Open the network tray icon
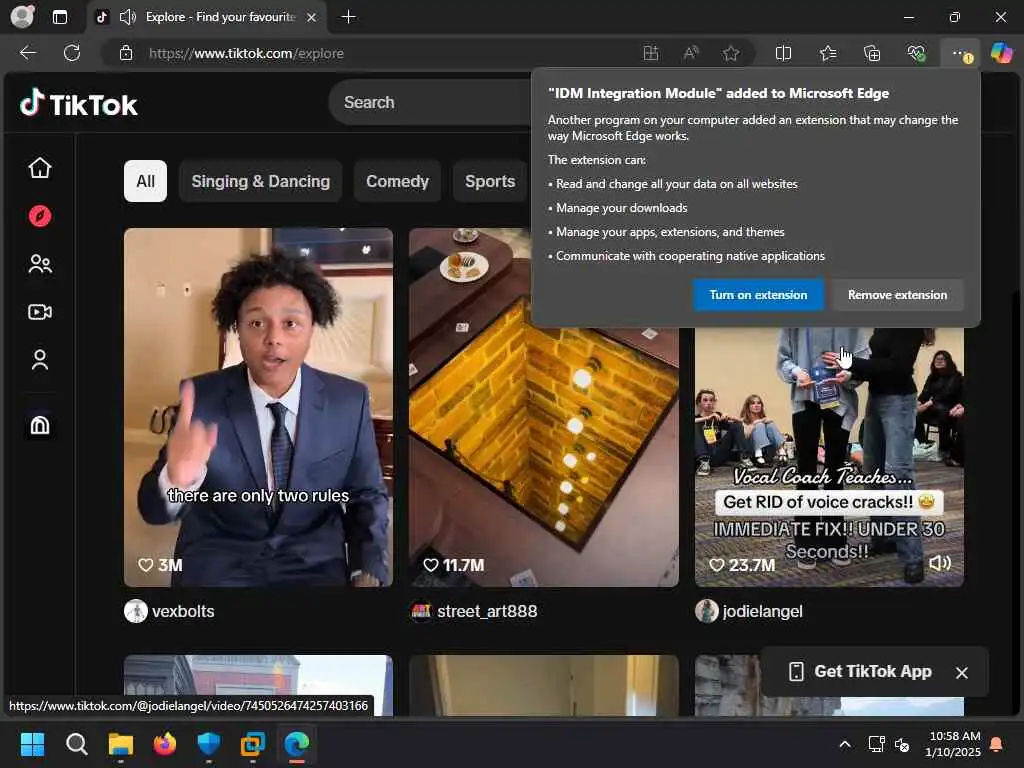Viewport: 1024px width, 768px height. coord(876,744)
